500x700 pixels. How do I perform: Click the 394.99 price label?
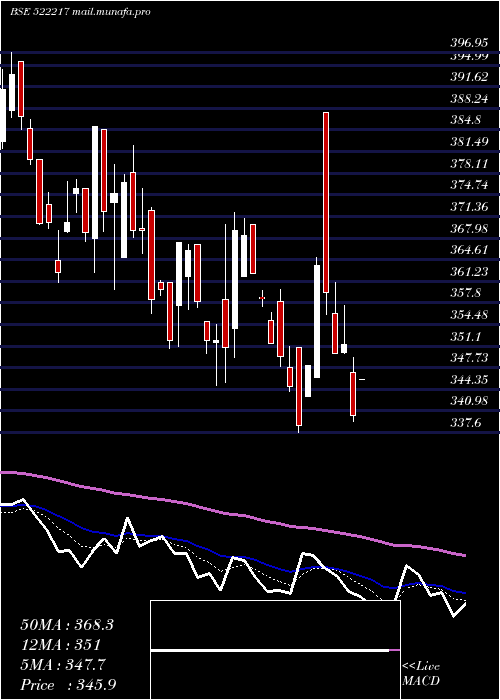point(469,56)
